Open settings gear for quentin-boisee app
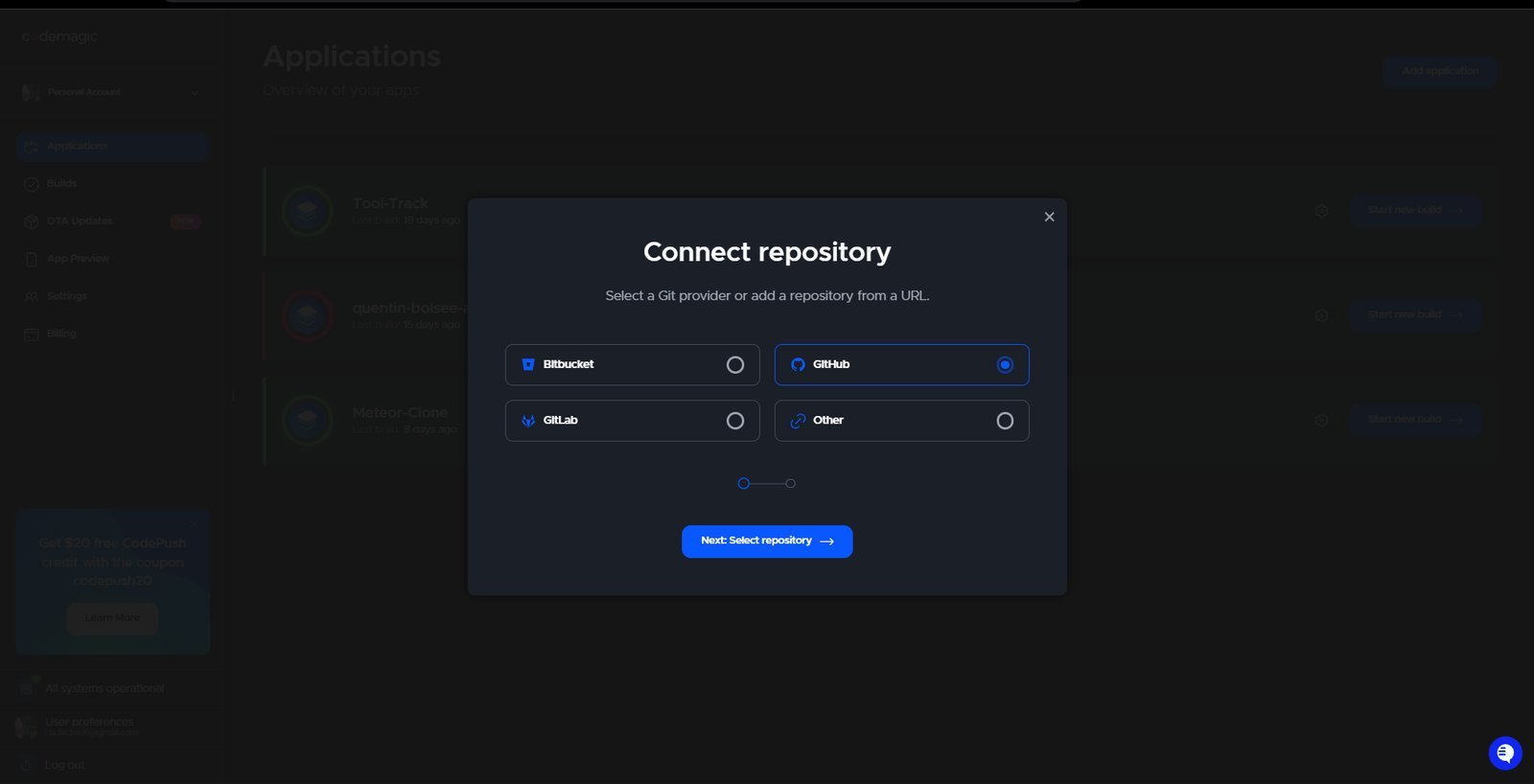This screenshot has width=1534, height=784. (x=1321, y=315)
